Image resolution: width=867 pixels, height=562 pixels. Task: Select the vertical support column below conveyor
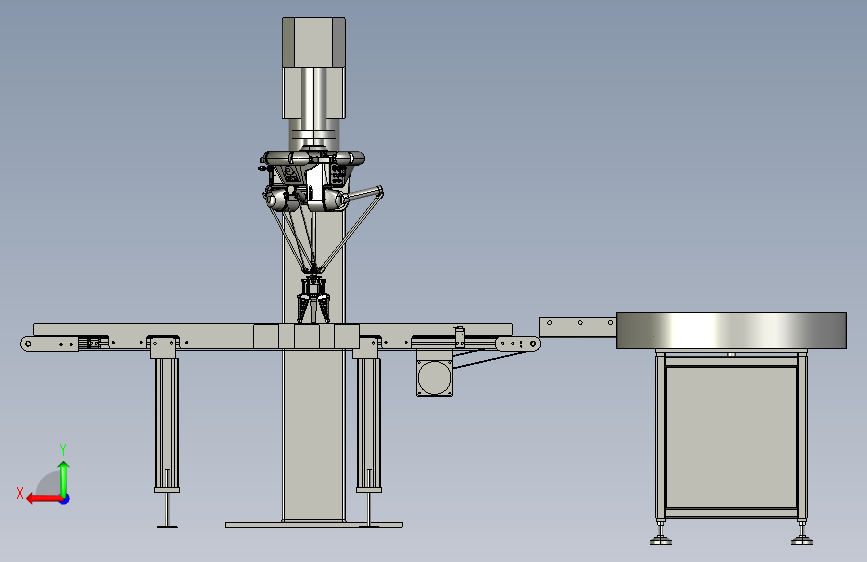coord(314,434)
